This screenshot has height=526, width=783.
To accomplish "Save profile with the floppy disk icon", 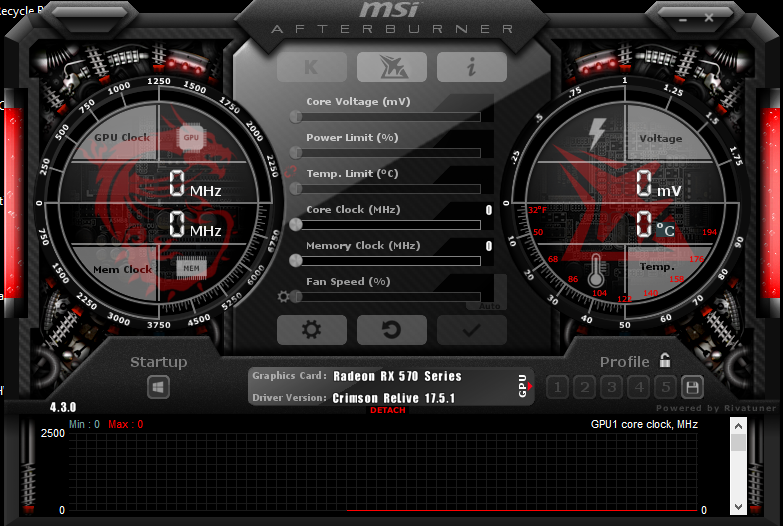I will 692,387.
